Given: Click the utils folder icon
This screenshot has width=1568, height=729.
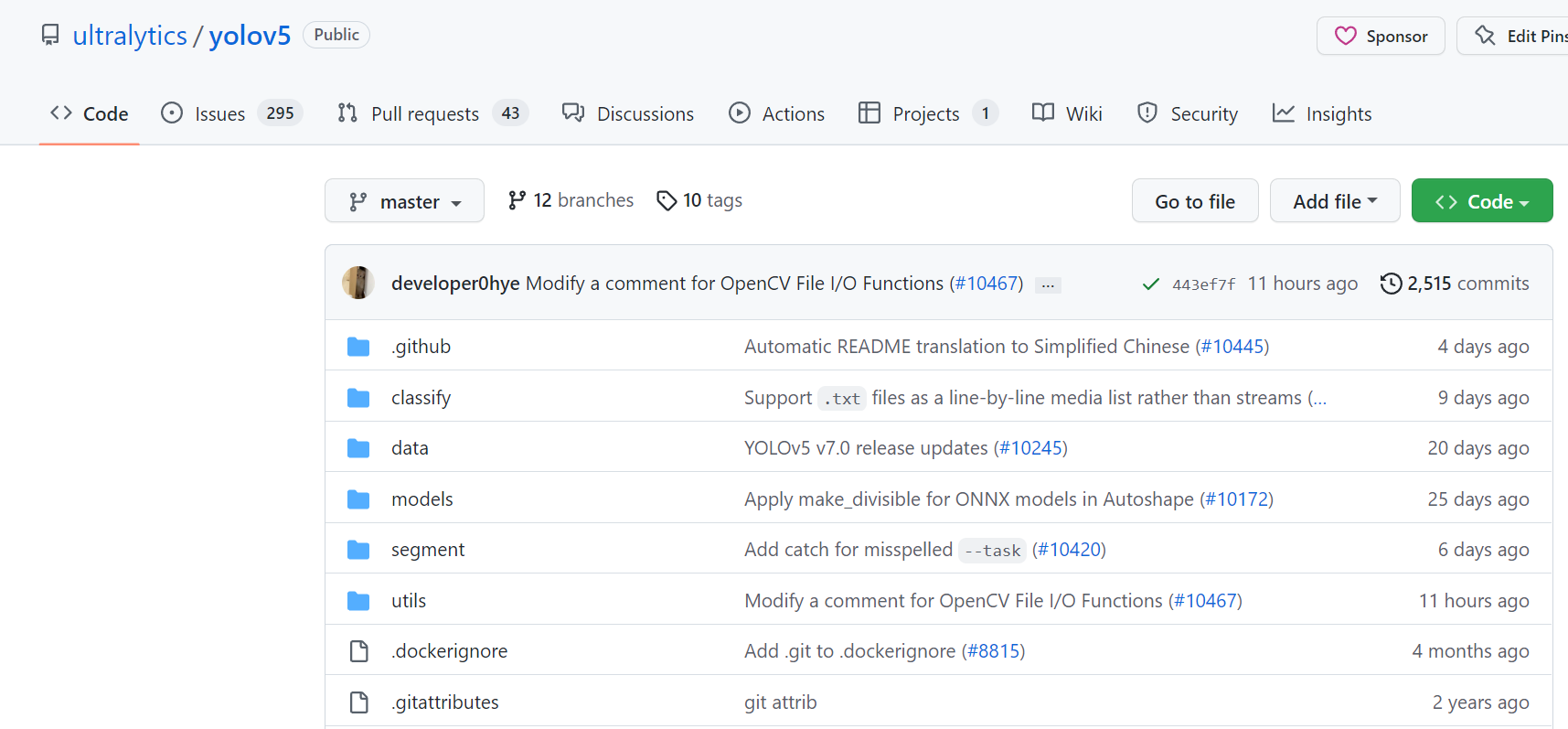Looking at the screenshot, I should [358, 601].
